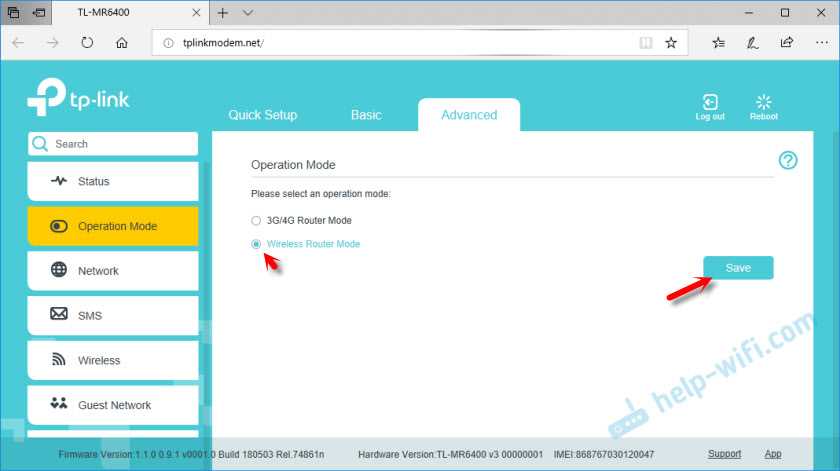Open the Wireless sidebar menu
This screenshot has width=840, height=471.
113,360
